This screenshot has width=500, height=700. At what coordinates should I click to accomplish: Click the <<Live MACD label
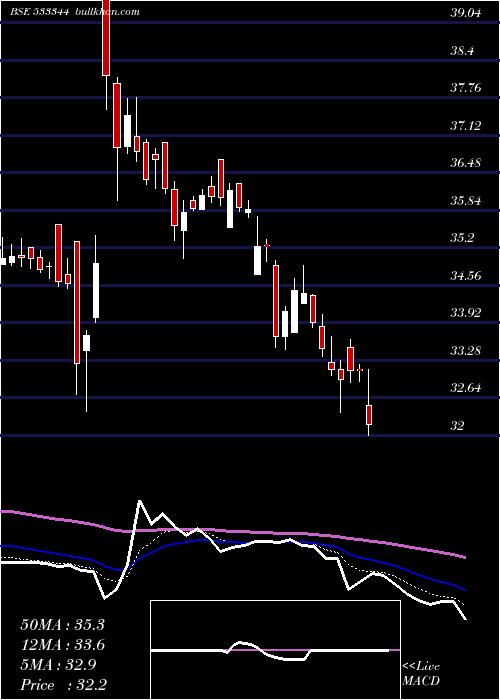[421, 673]
